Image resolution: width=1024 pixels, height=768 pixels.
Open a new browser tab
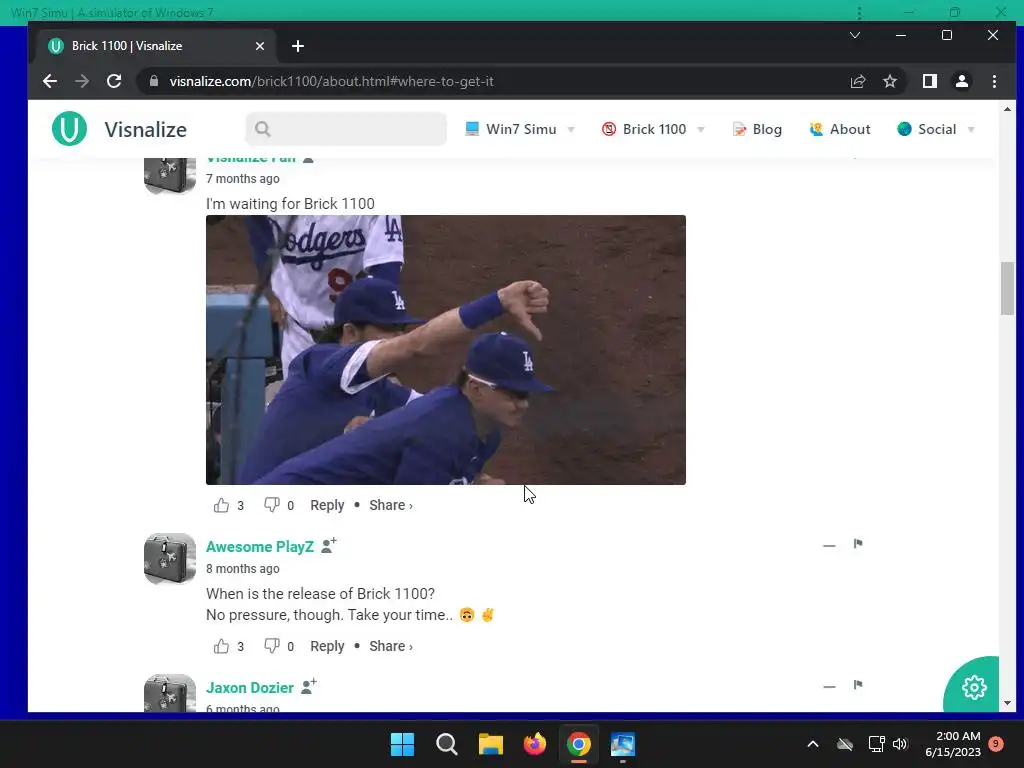tap(298, 46)
